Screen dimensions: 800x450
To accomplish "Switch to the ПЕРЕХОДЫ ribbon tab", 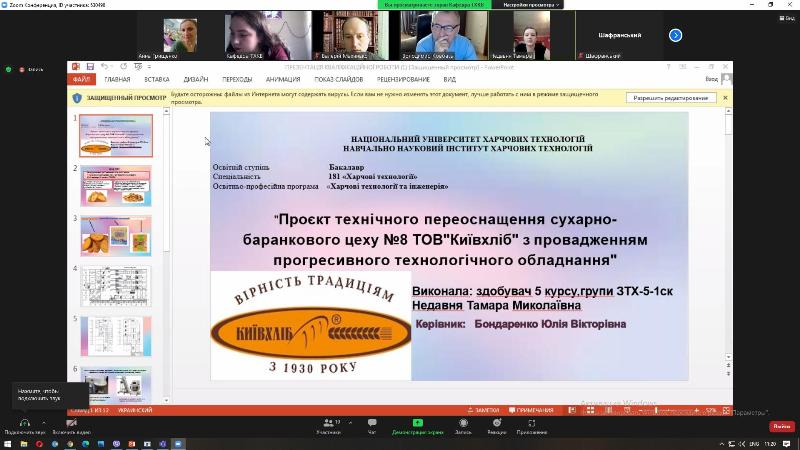I will point(237,80).
